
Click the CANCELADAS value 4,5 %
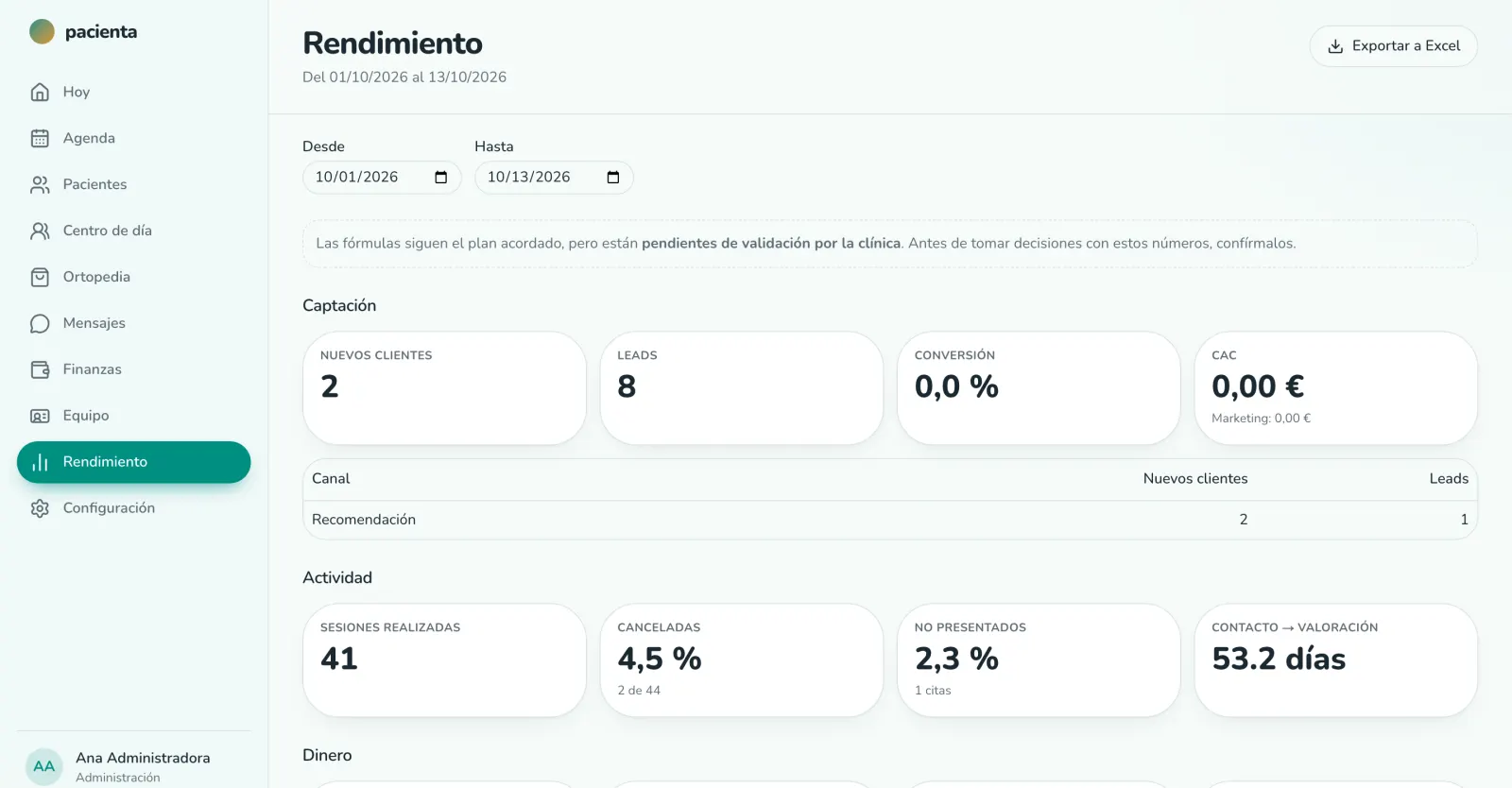coord(660,659)
